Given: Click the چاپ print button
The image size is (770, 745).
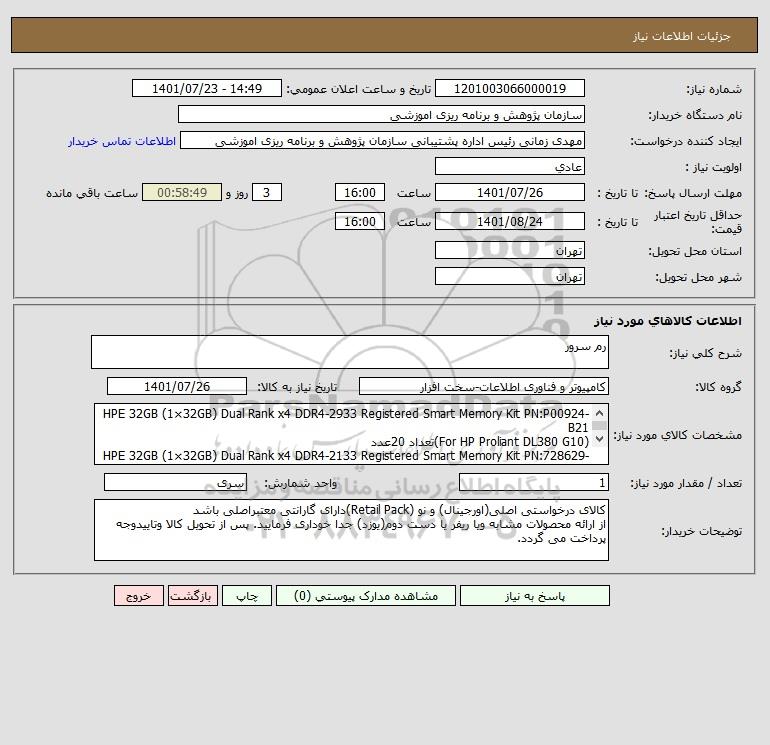Looking at the screenshot, I should coord(247,596).
